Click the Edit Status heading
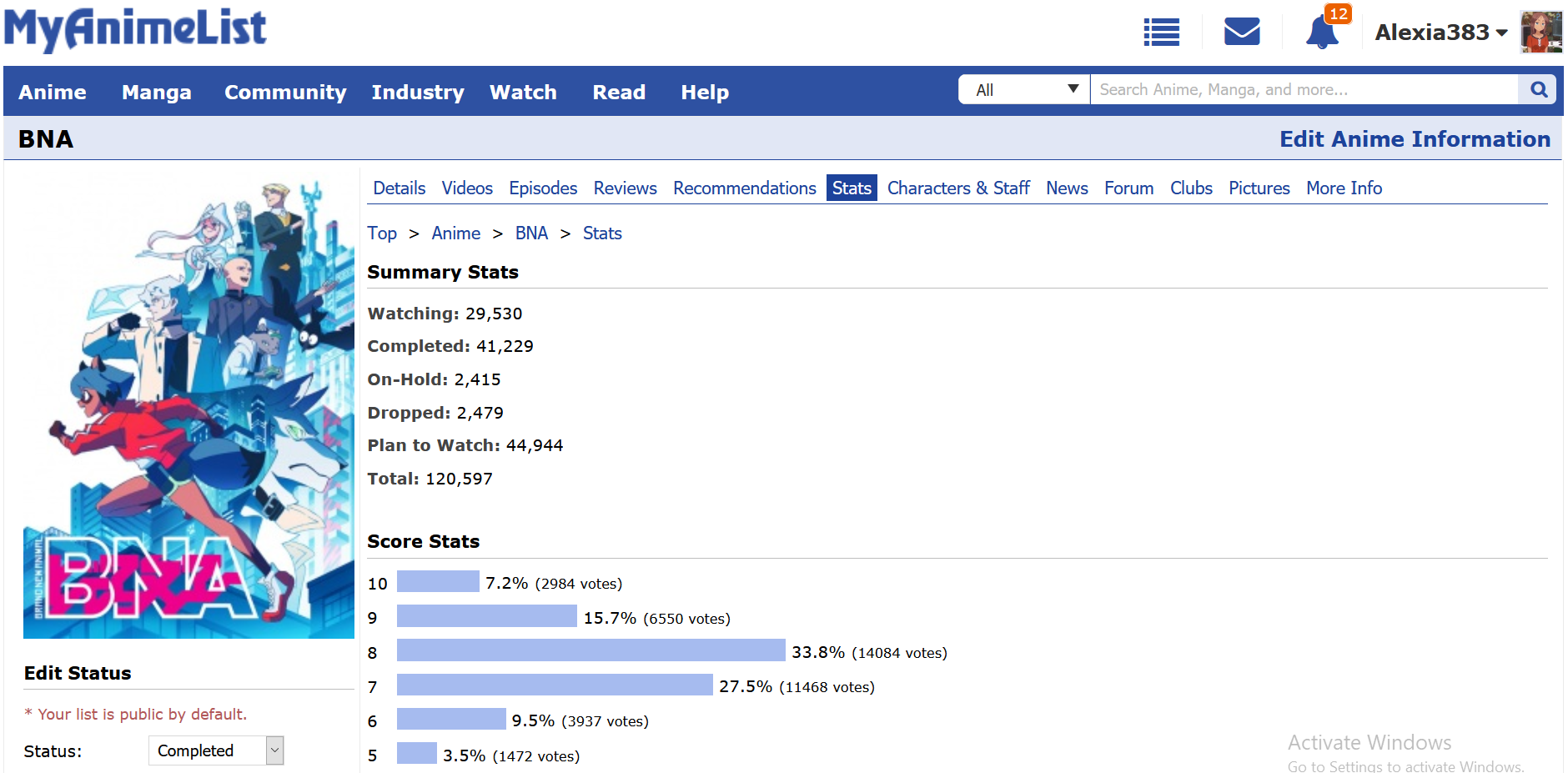This screenshot has height=773, width=1568. 78,673
